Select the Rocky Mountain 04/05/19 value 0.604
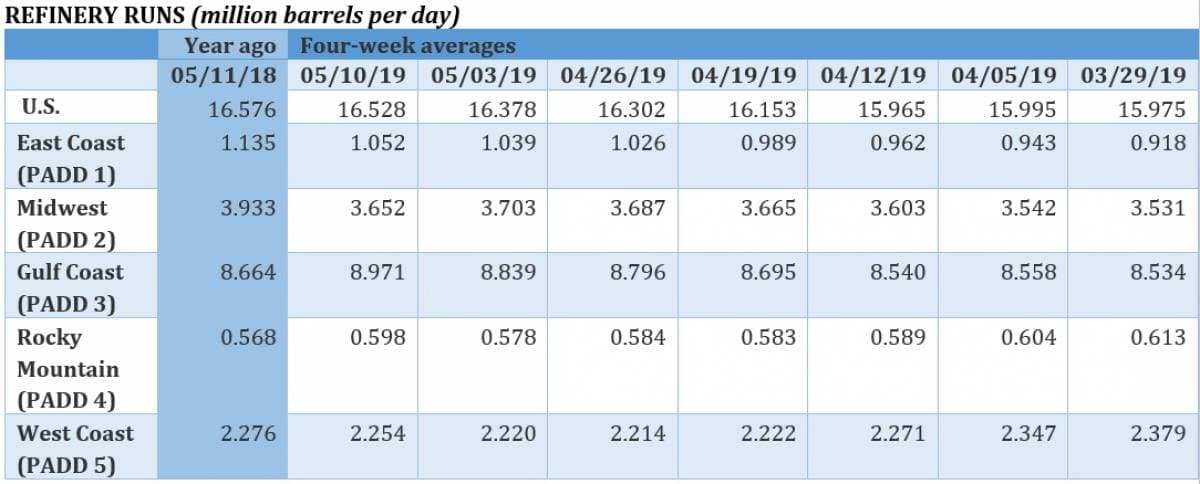This screenshot has width=1200, height=484. [x=1029, y=338]
